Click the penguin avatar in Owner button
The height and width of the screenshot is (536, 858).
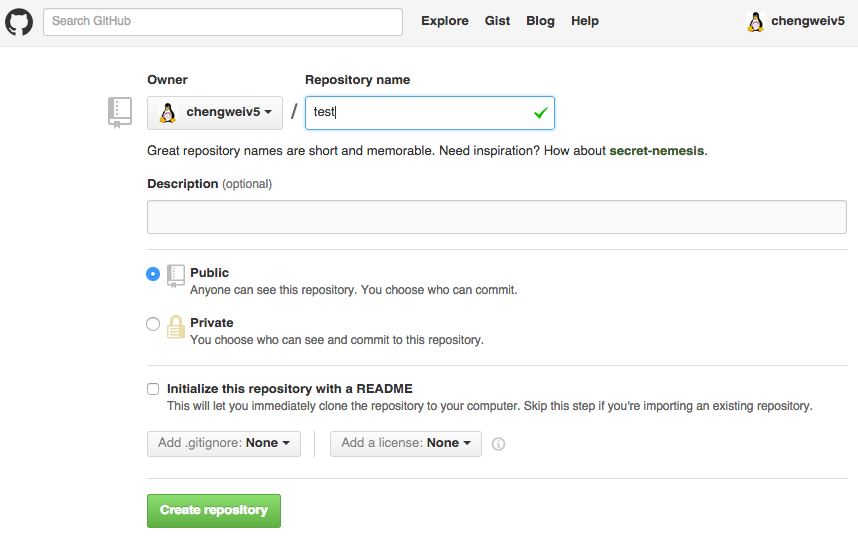coord(168,113)
